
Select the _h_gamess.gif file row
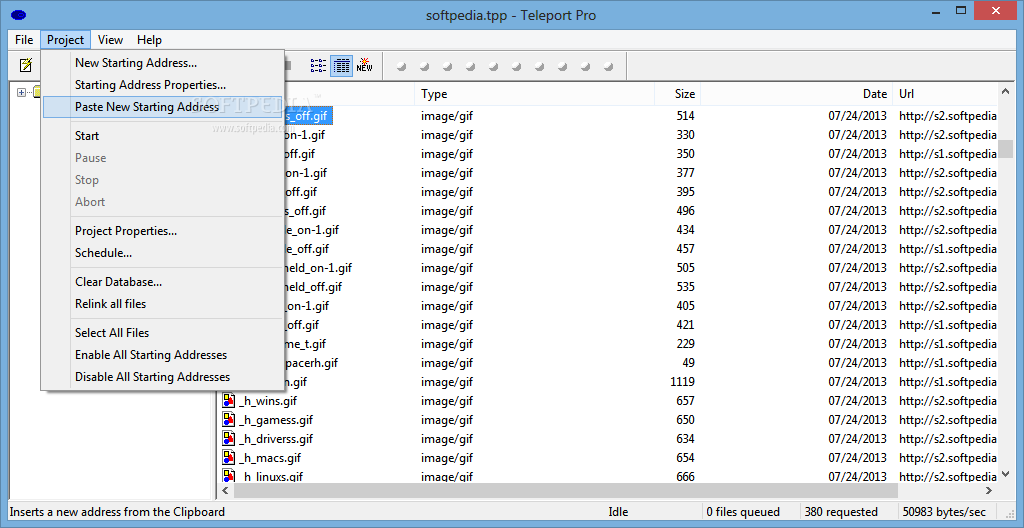609,420
